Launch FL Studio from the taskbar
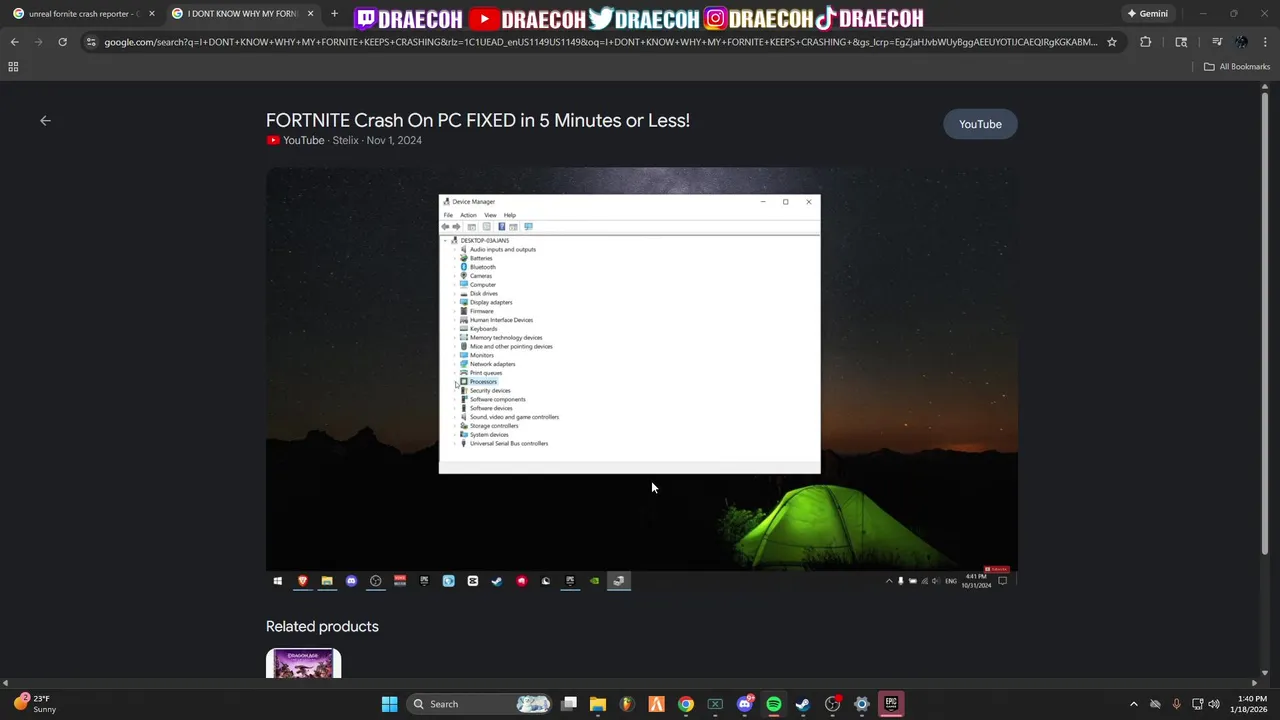 coord(627,704)
